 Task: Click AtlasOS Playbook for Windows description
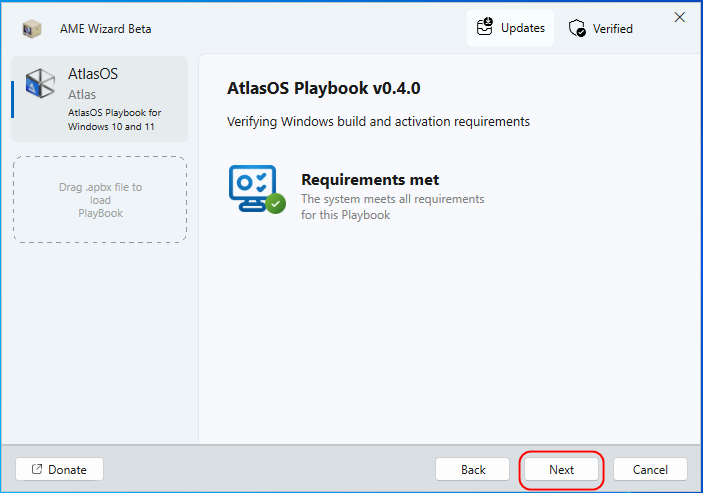(x=114, y=120)
